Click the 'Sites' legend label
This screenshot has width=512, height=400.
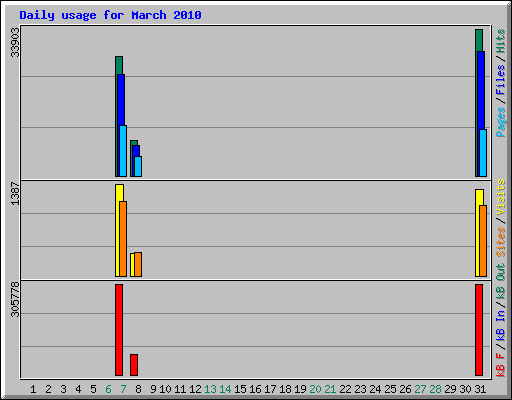[501, 242]
